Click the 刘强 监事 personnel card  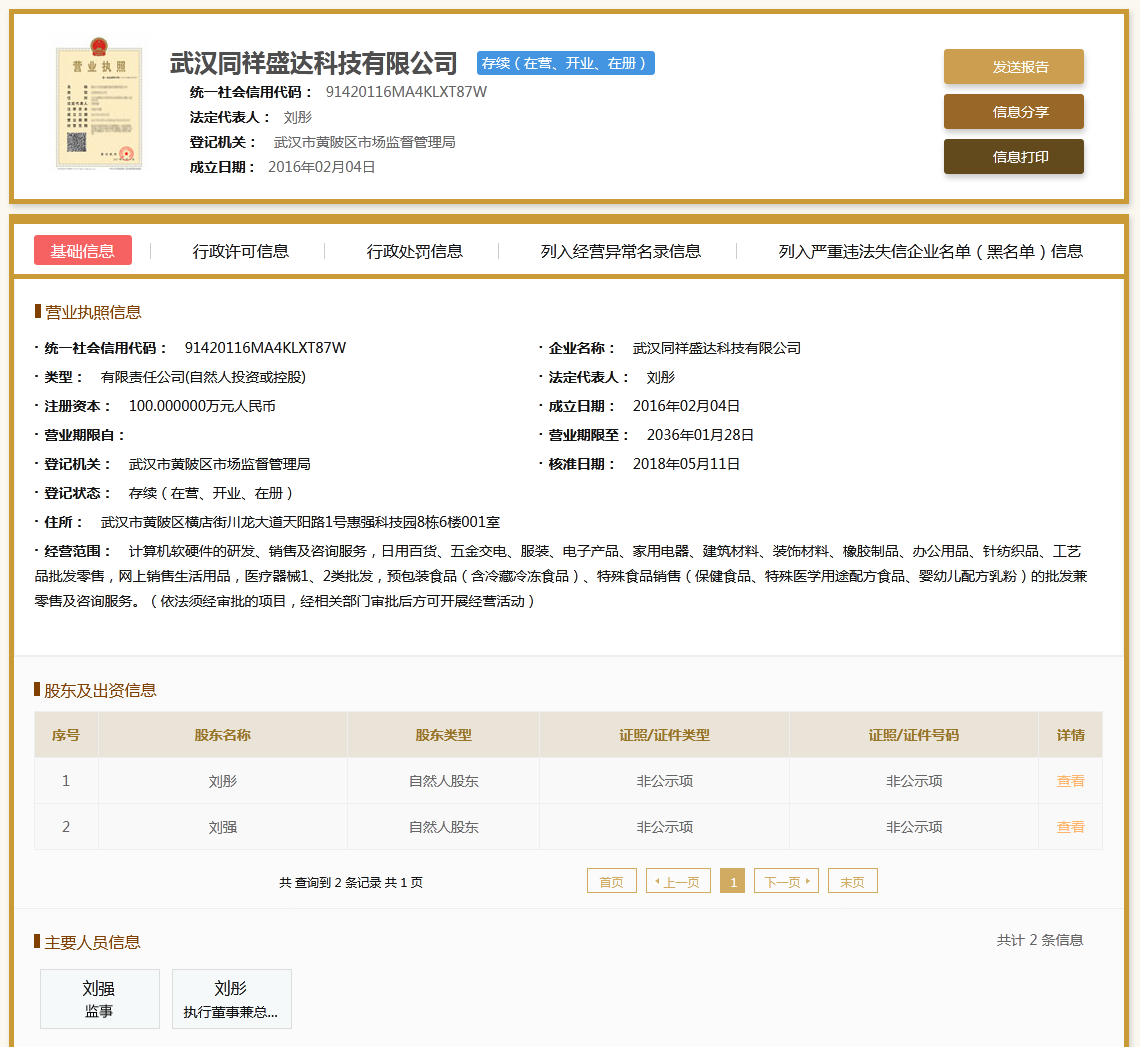tap(99, 998)
